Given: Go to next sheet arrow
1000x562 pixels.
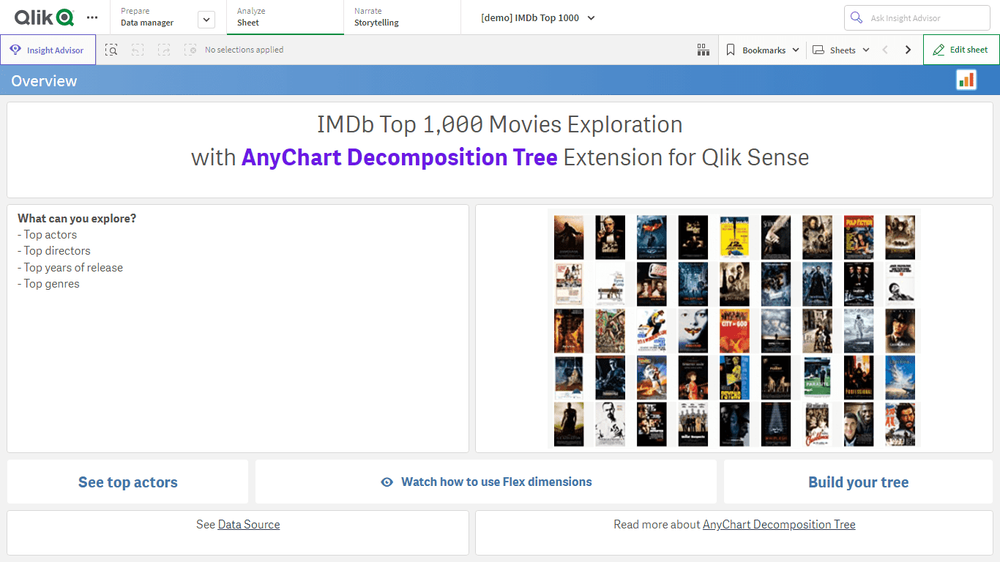Looking at the screenshot, I should tap(908, 50).
